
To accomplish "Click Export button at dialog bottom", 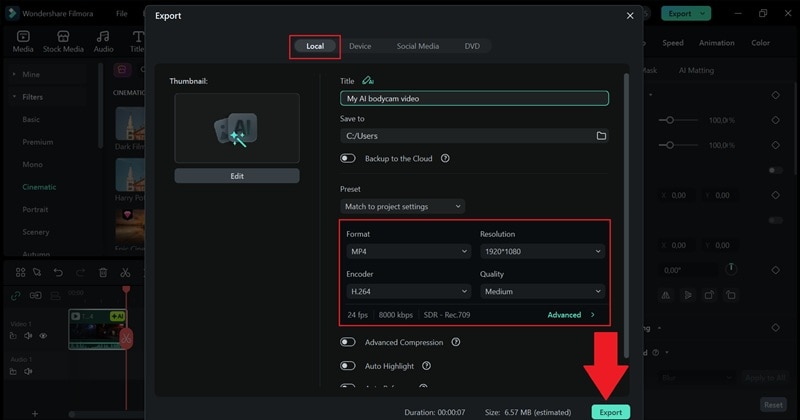I will point(611,412).
